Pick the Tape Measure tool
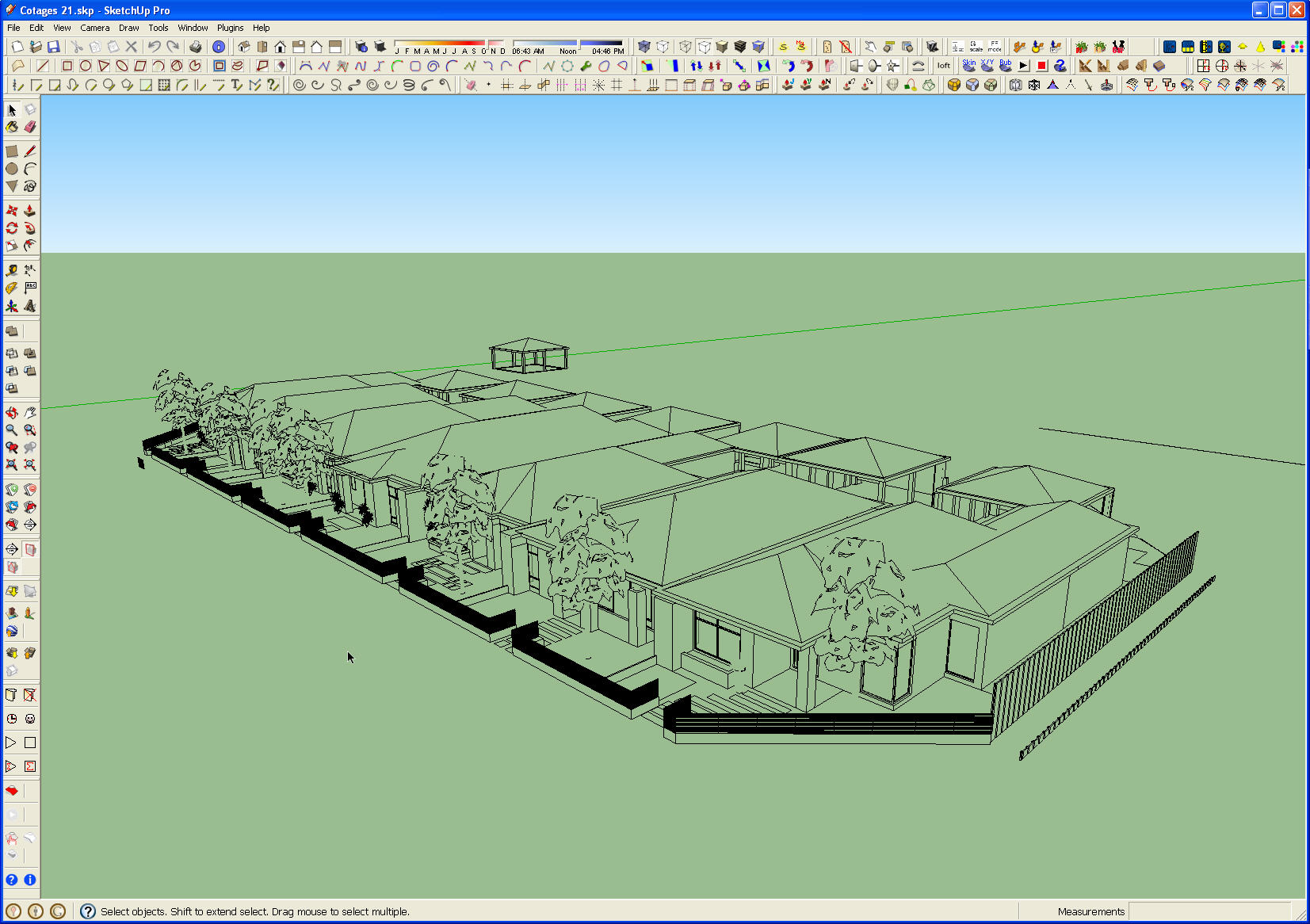This screenshot has height=924, width=1310. click(x=12, y=270)
